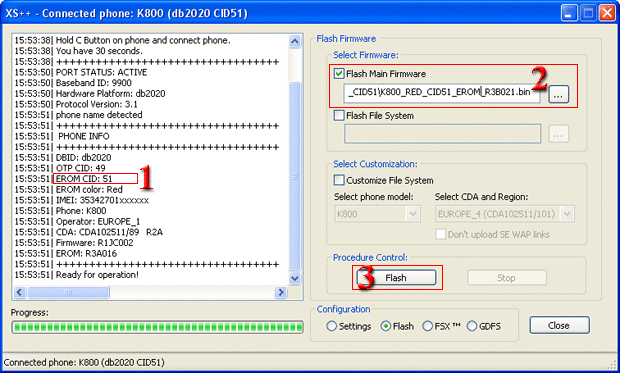The width and height of the screenshot is (620, 373).
Task: Click the log's vertical scrollbar thumb
Action: [295, 177]
